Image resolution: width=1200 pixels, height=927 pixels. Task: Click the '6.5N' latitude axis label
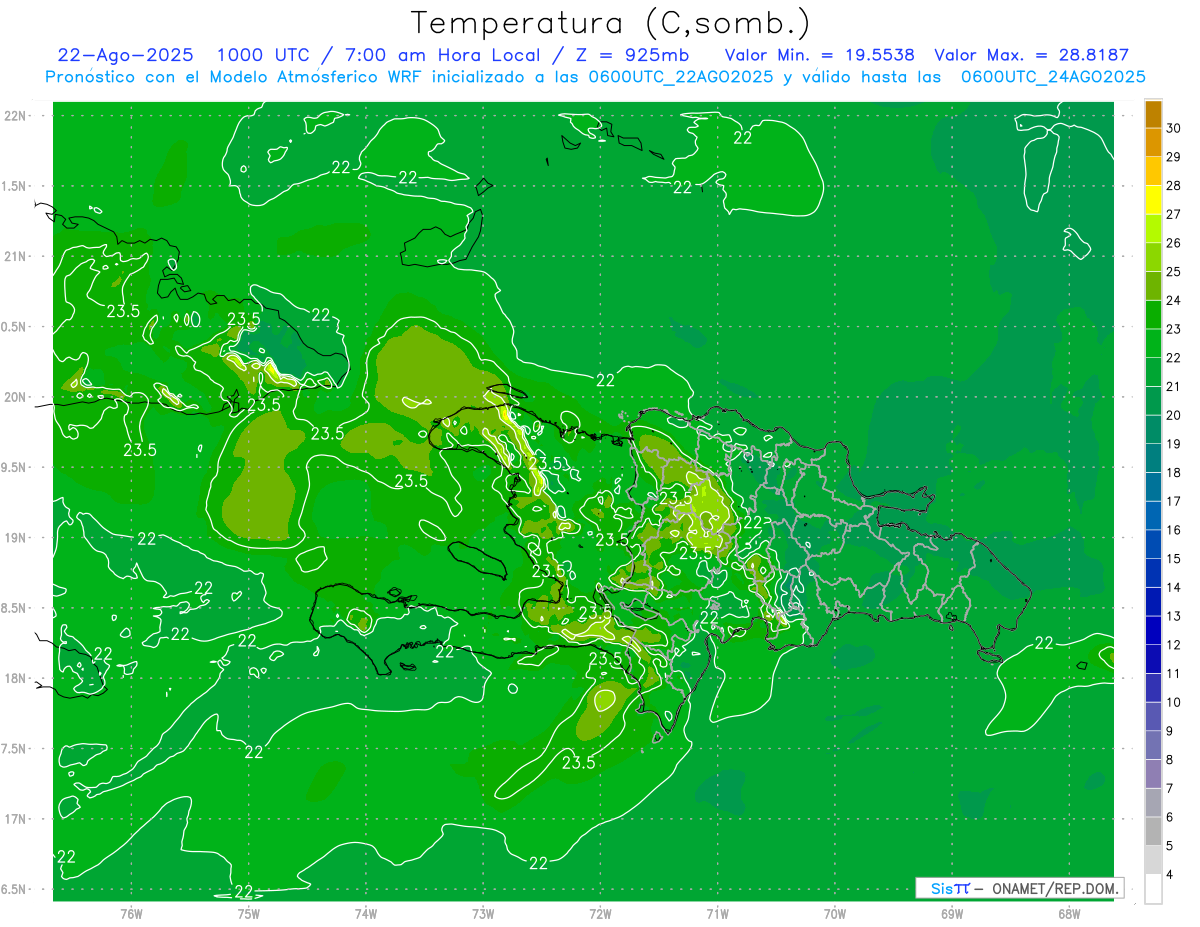click(15, 889)
